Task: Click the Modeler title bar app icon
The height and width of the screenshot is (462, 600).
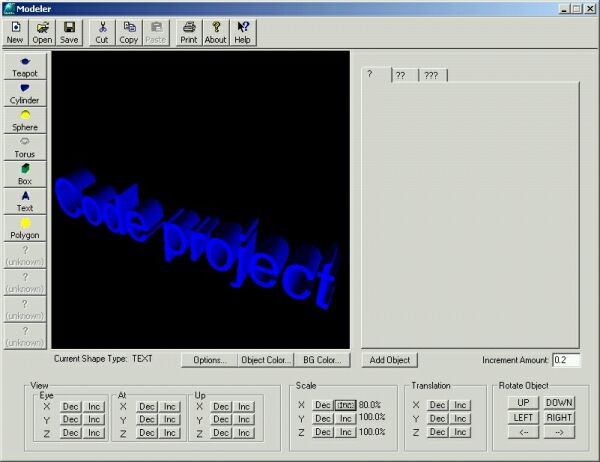Action: tap(9, 9)
